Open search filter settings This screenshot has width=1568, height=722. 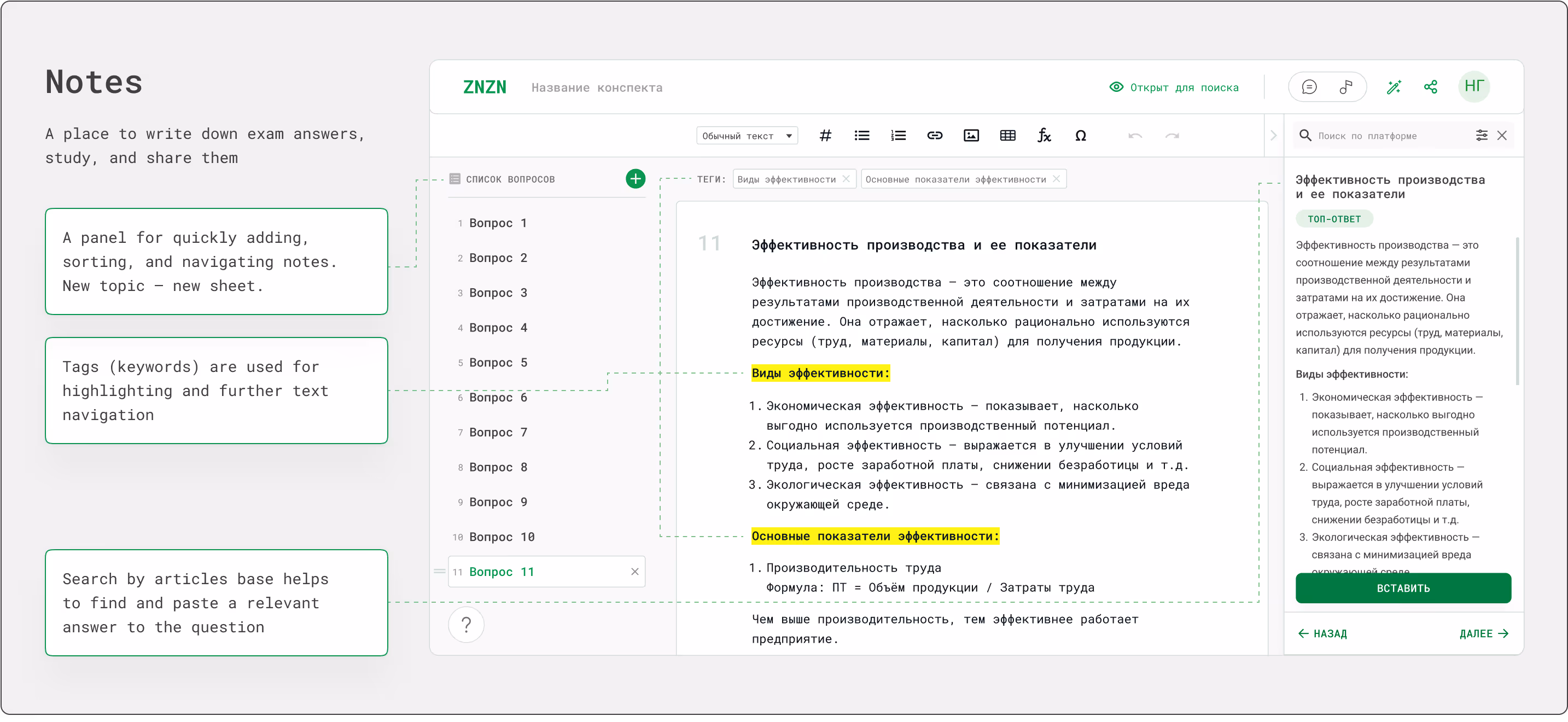pyautogui.click(x=1482, y=136)
